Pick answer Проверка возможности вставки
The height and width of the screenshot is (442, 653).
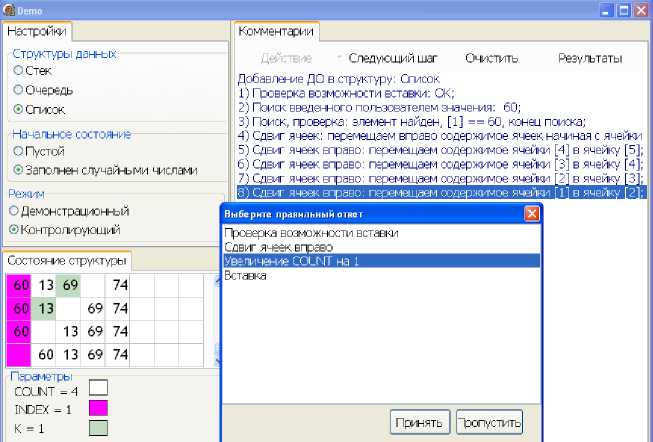pos(311,233)
